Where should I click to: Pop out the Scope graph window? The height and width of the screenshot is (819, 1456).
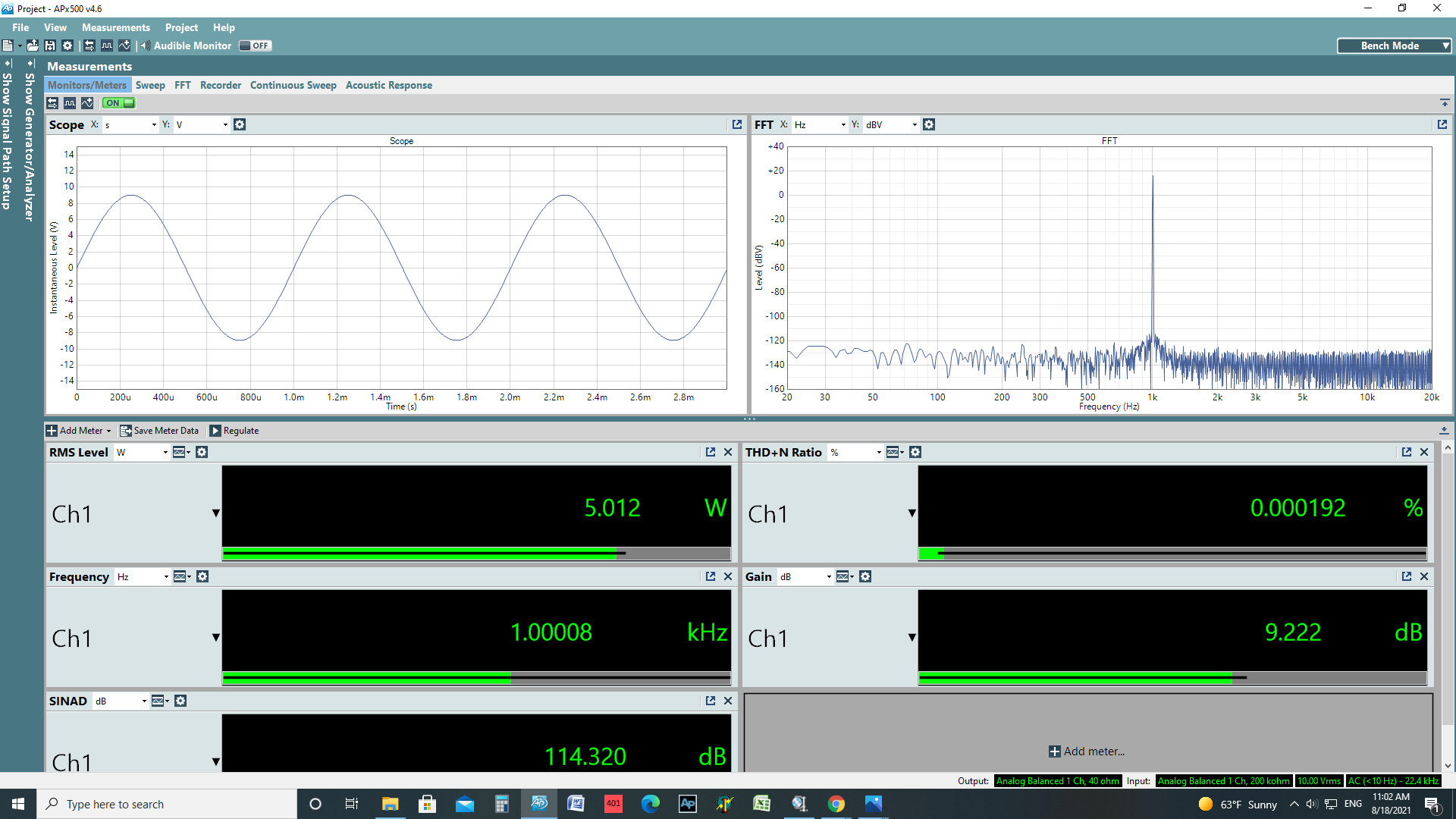(737, 124)
